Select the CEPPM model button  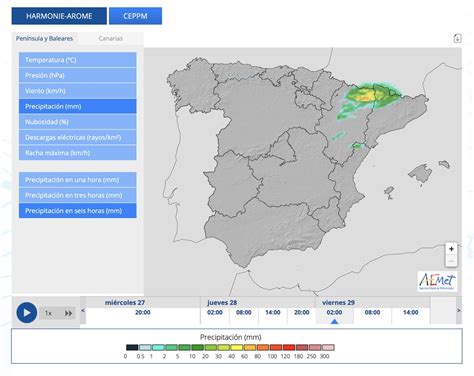[135, 16]
